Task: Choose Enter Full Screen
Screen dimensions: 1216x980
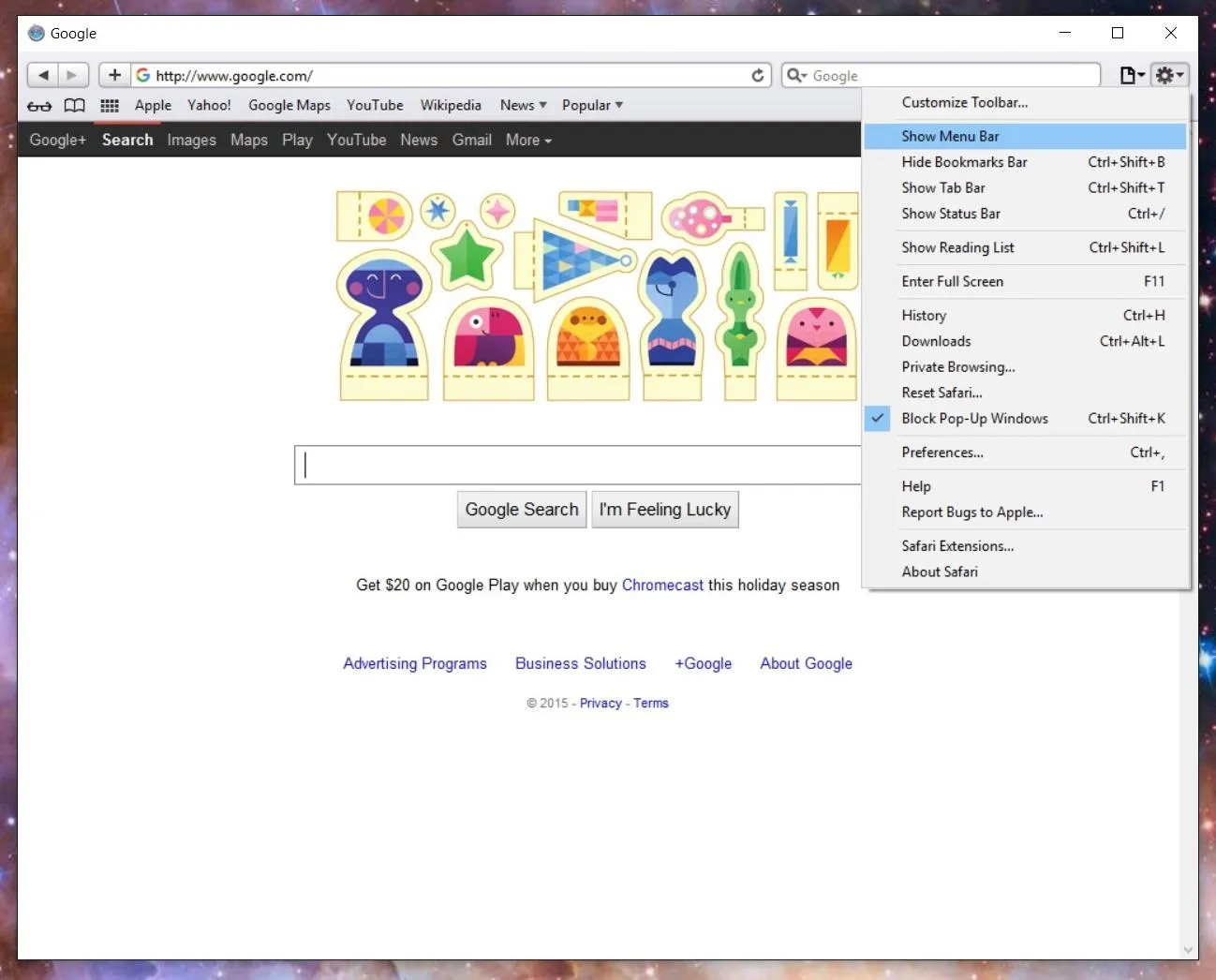Action: pos(1026,281)
